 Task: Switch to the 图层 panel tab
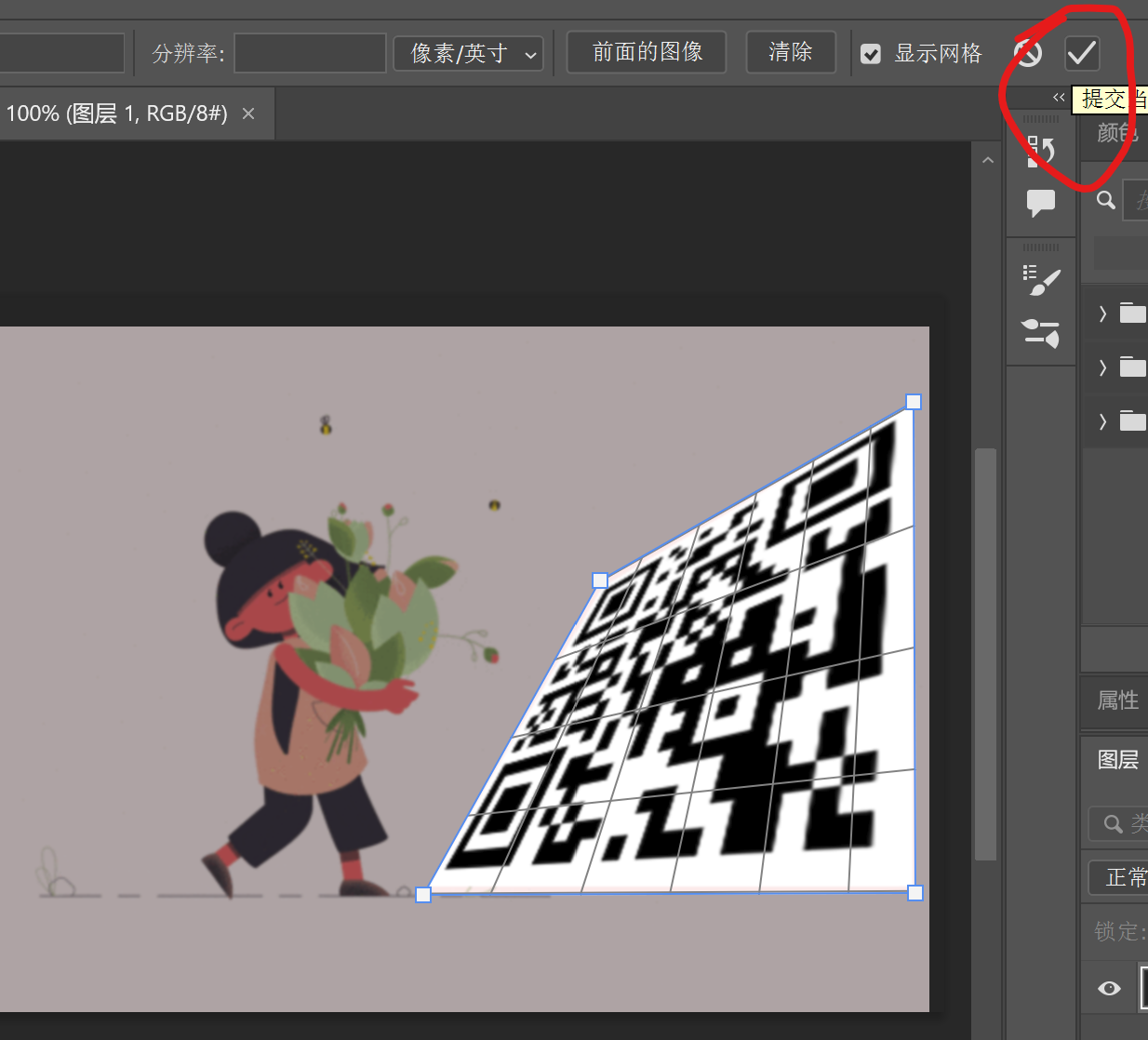(x=1117, y=760)
